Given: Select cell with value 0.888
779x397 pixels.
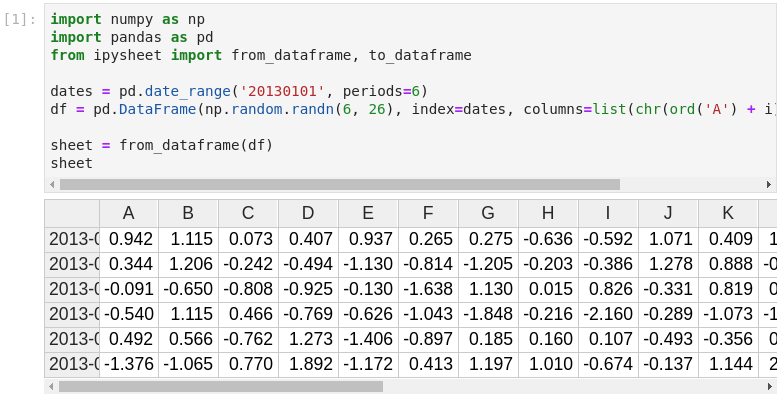Looking at the screenshot, I should coord(728,264).
